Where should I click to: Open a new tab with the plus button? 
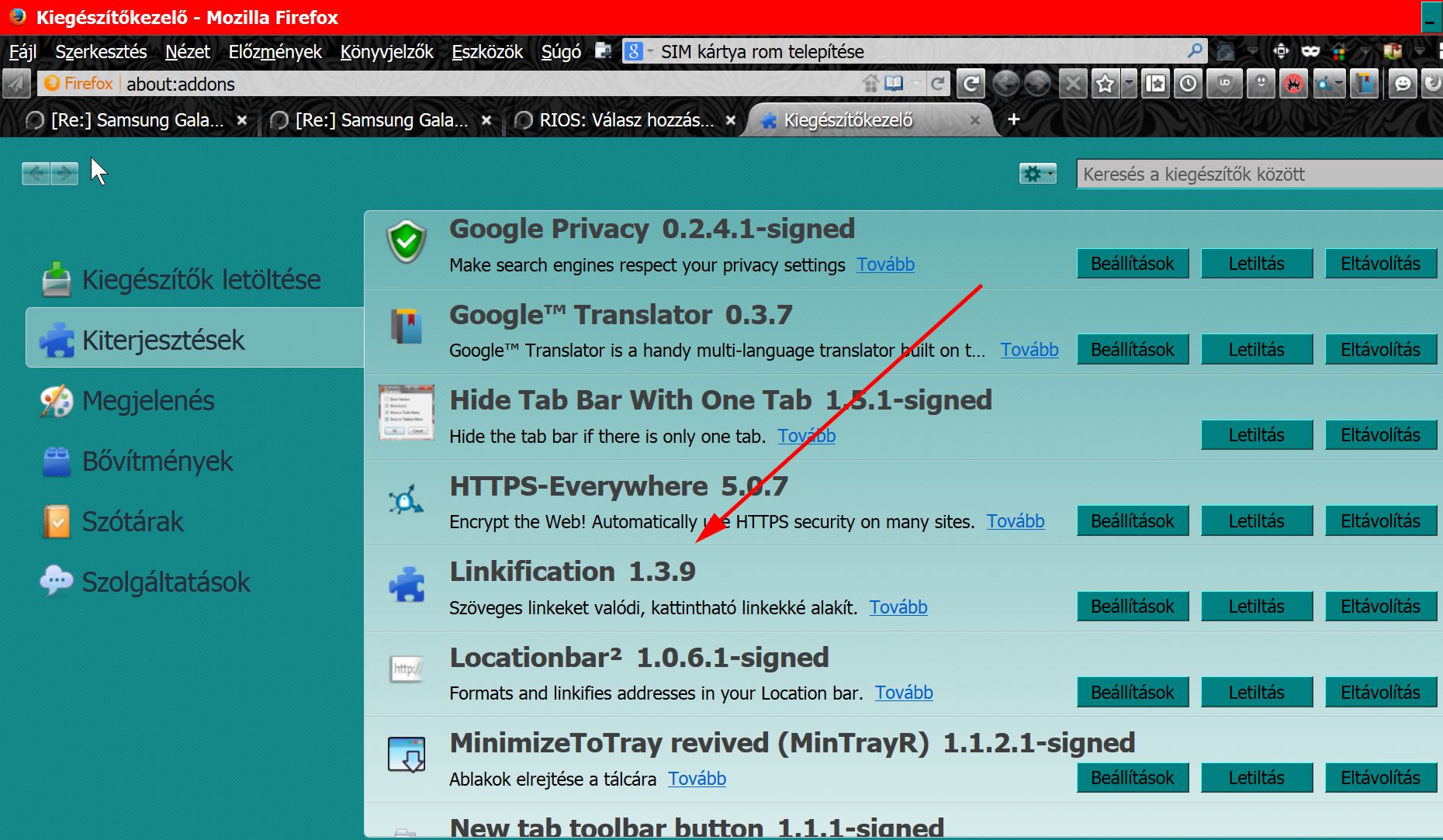coord(1013,119)
